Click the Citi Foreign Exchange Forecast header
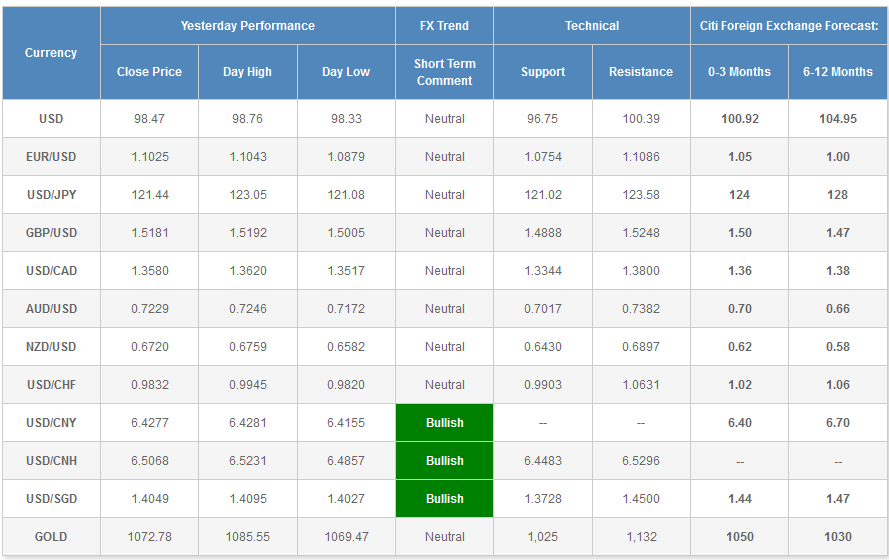889x560 pixels. 788,26
